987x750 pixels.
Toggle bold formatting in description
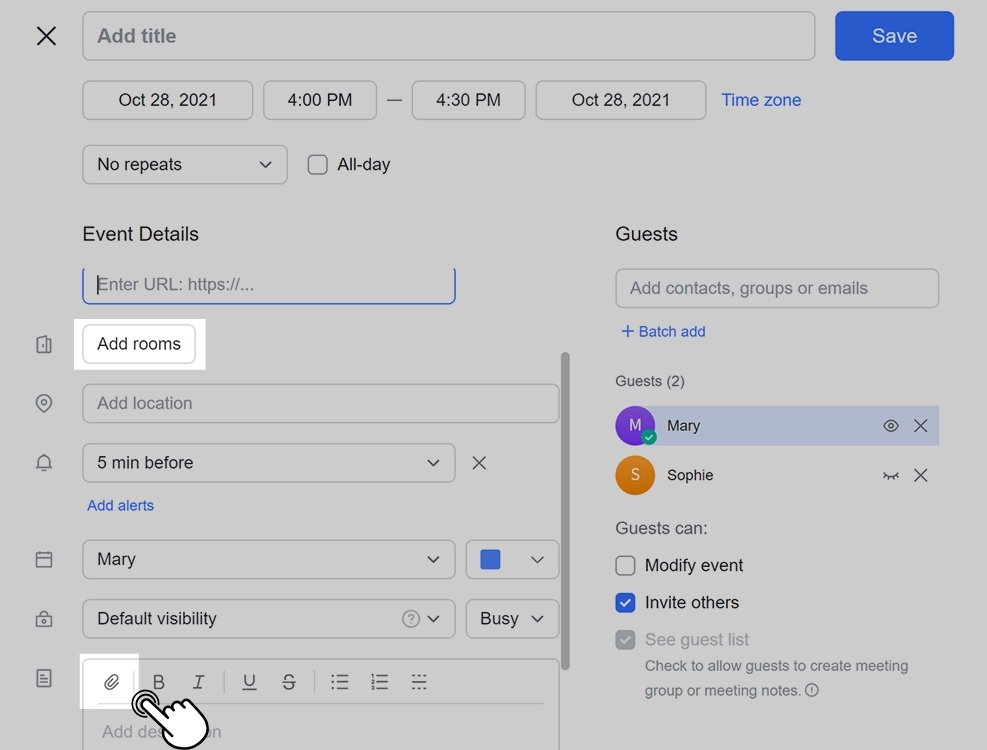point(158,682)
